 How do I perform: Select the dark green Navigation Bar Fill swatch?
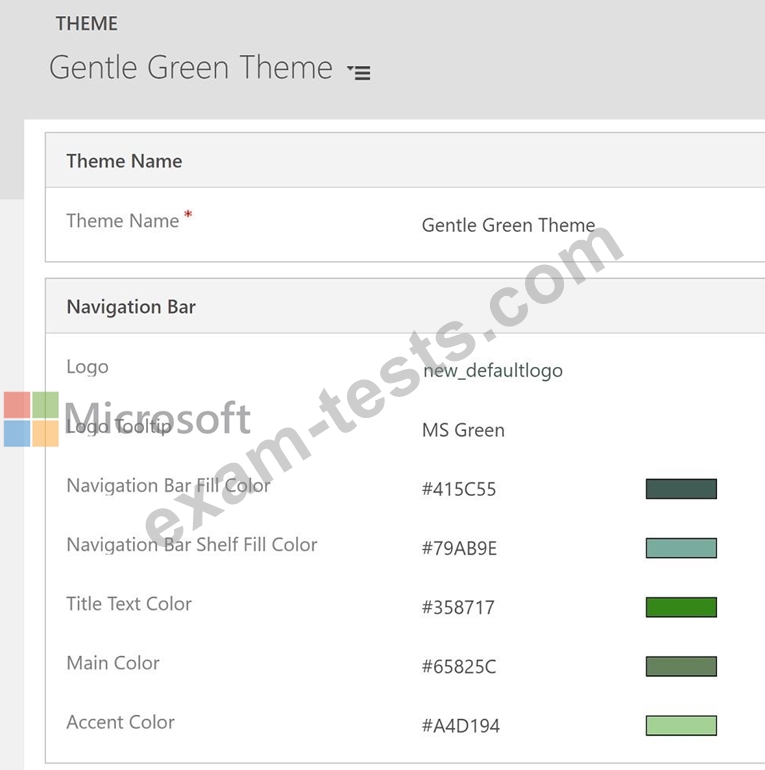click(x=681, y=489)
